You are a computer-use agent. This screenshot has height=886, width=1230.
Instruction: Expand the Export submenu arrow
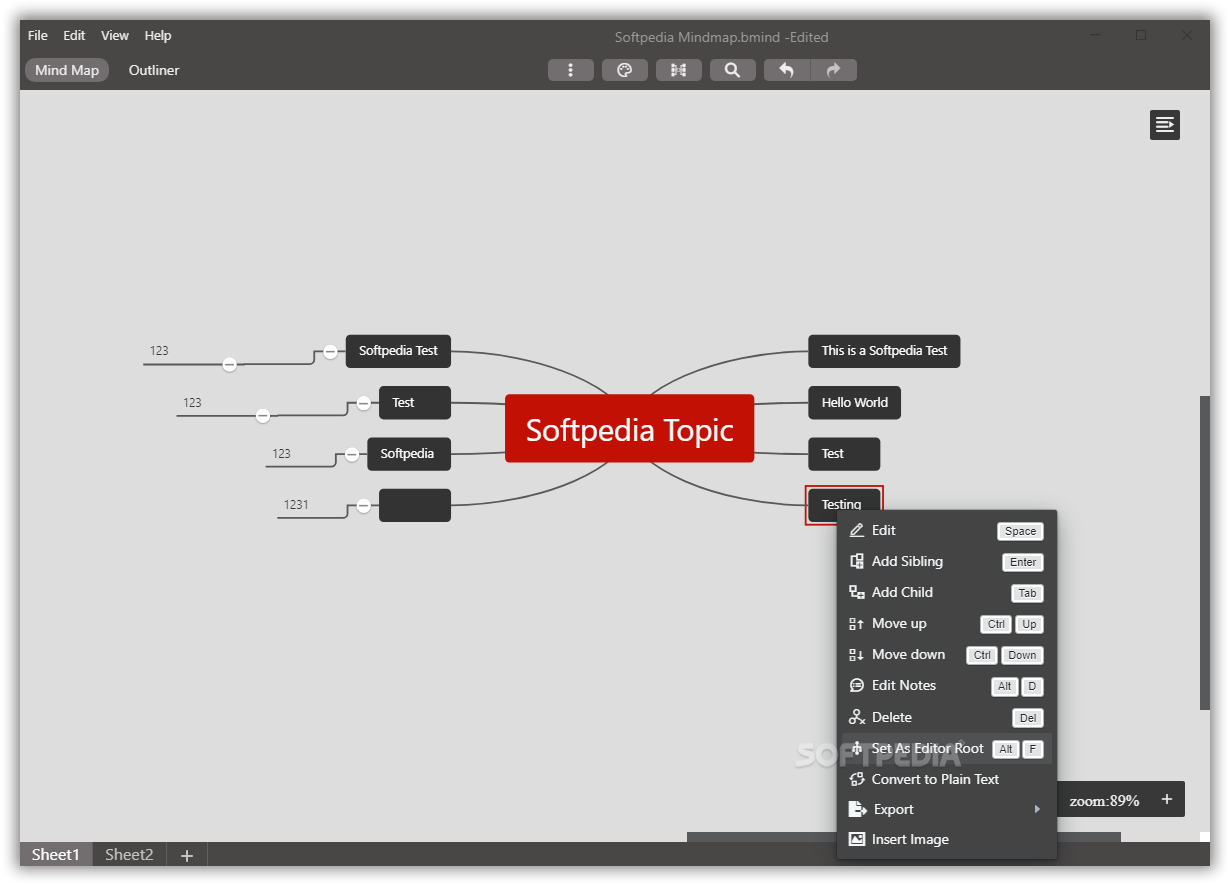(1037, 809)
